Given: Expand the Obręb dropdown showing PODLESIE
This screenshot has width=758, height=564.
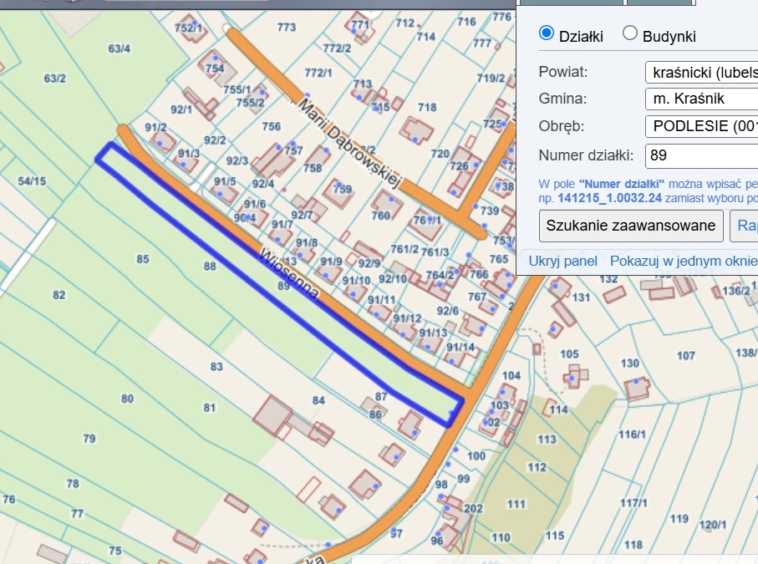Looking at the screenshot, I should point(701,126).
